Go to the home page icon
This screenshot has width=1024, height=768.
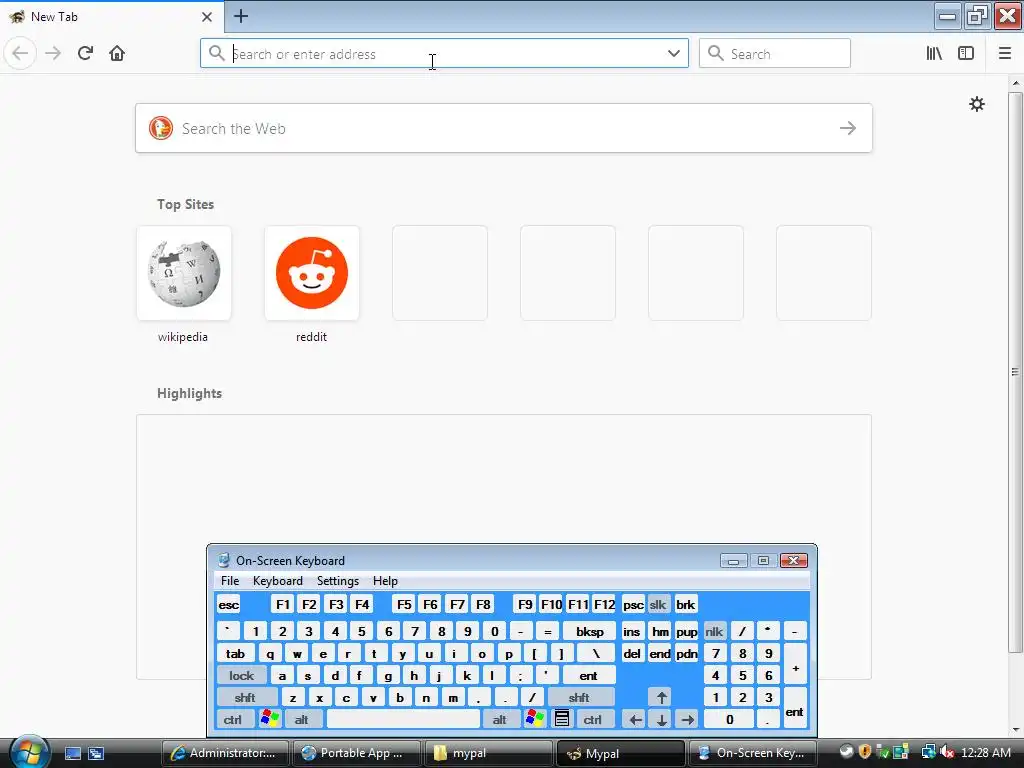pos(117,53)
